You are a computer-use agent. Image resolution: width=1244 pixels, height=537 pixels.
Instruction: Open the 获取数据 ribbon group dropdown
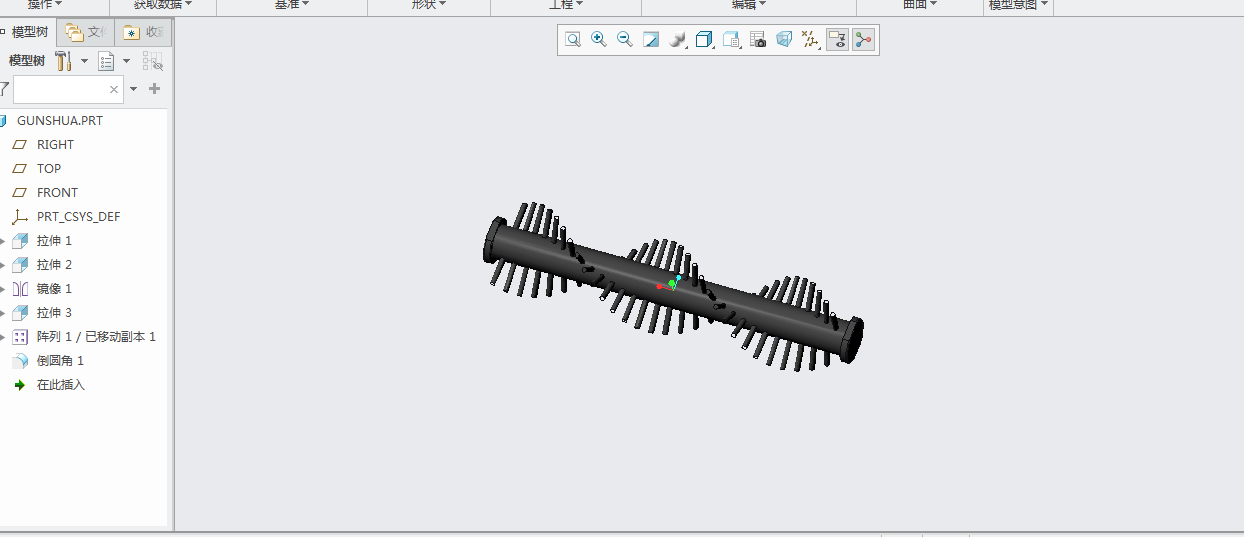[163, 5]
